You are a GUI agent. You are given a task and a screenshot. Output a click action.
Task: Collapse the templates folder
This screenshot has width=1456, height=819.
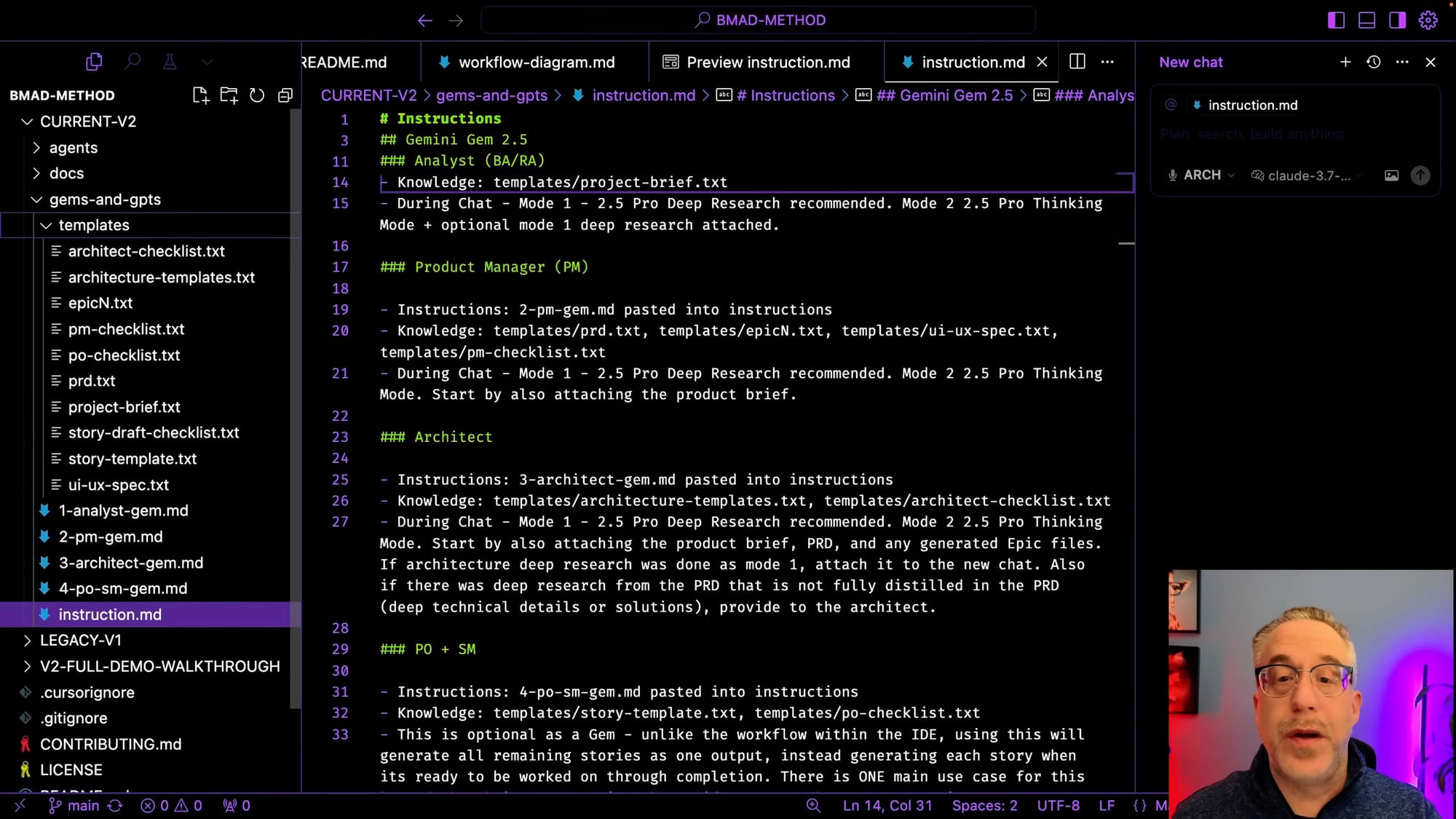pos(93,225)
